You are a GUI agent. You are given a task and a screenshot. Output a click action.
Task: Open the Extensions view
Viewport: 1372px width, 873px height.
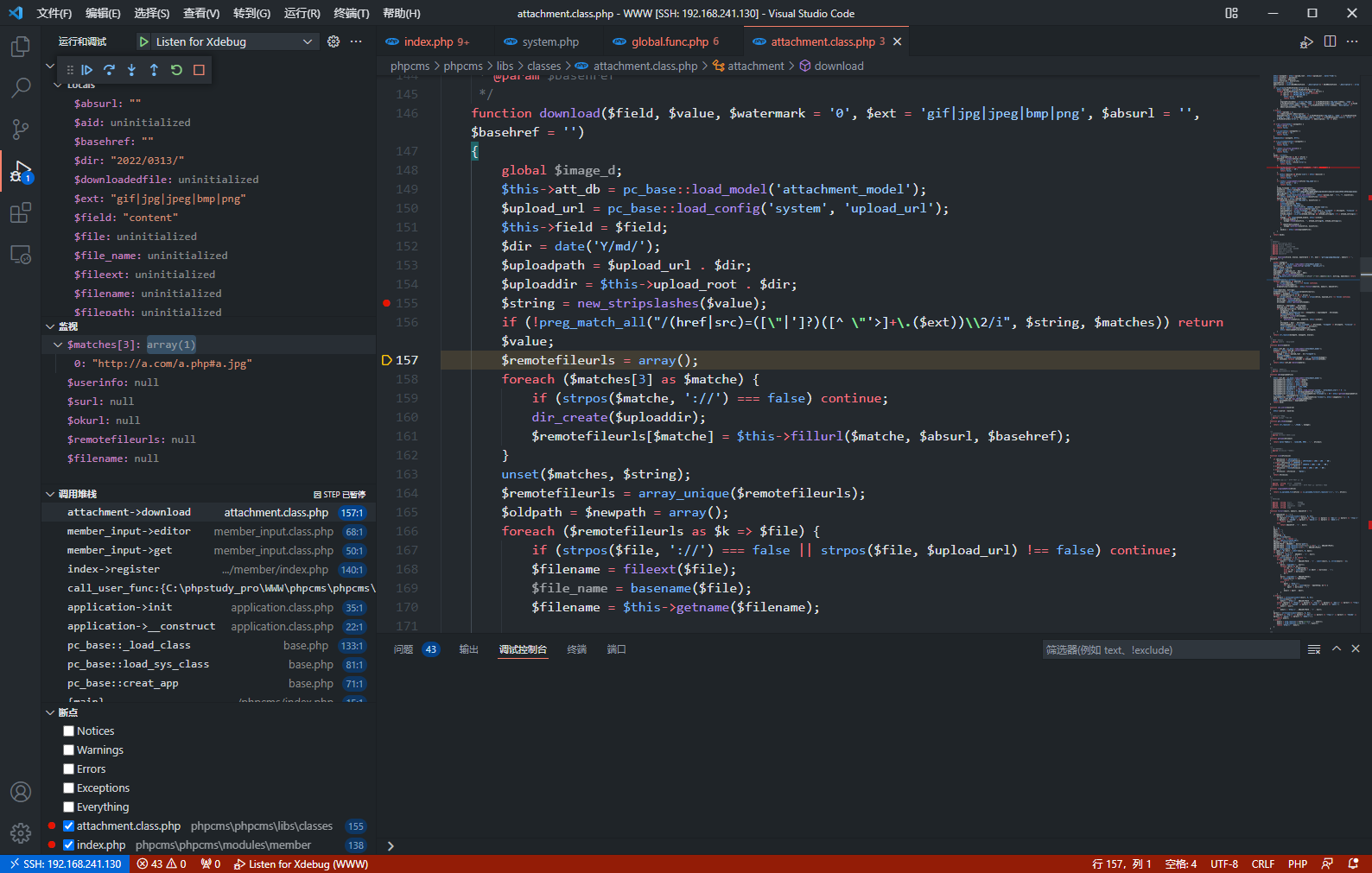point(20,212)
